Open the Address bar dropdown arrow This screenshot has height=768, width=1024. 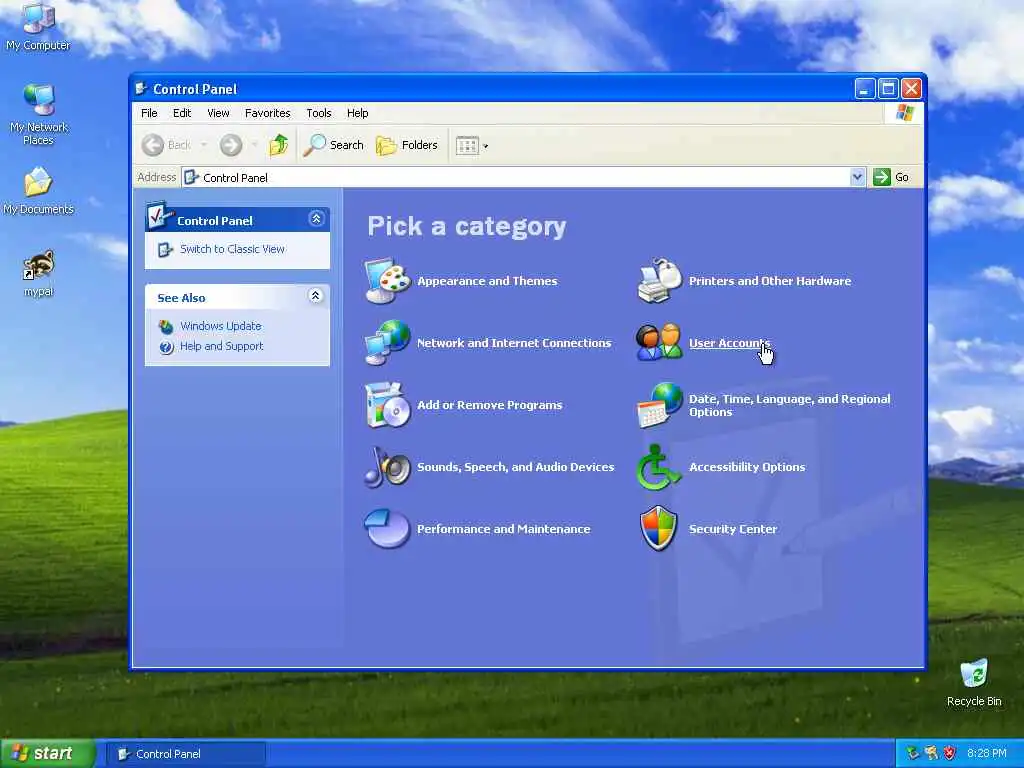[857, 177]
